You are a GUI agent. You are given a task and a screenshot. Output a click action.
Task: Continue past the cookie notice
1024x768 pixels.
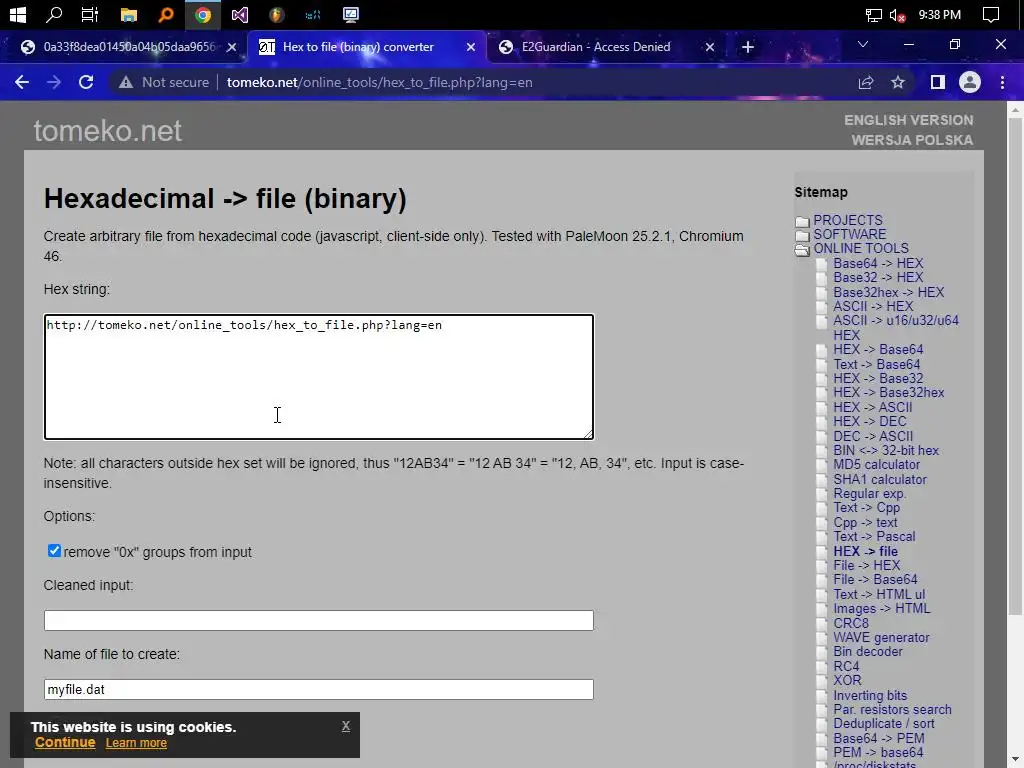(65, 743)
